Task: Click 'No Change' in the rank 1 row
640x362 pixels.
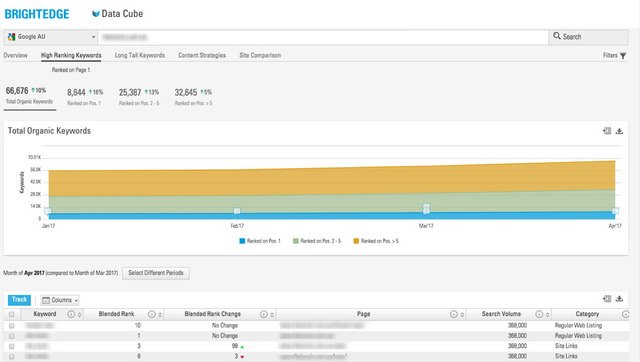Action: [x=224, y=336]
